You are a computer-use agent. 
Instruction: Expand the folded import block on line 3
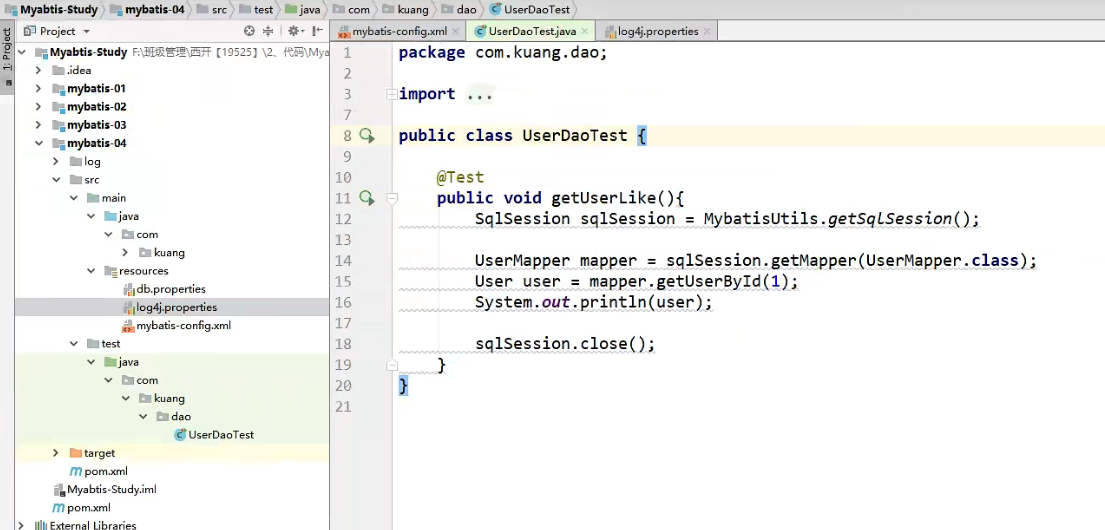[391, 94]
